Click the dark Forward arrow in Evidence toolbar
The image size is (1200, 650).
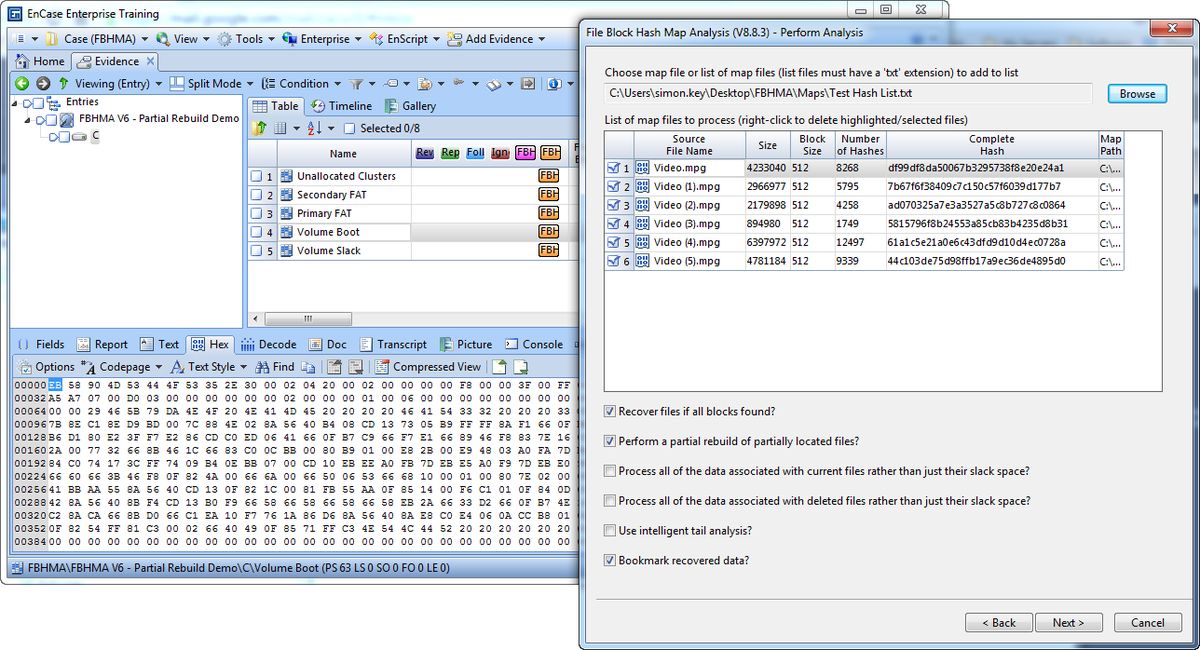[42, 83]
